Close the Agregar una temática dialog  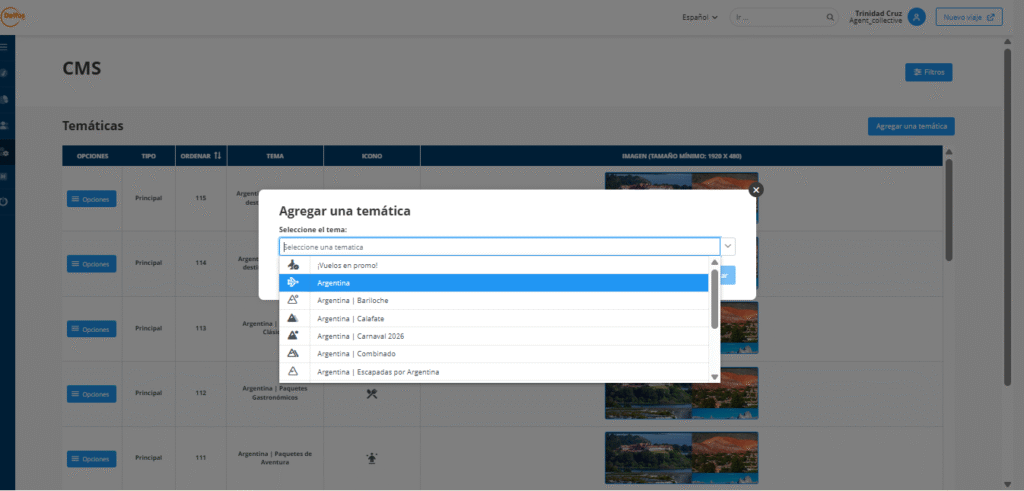click(x=756, y=189)
